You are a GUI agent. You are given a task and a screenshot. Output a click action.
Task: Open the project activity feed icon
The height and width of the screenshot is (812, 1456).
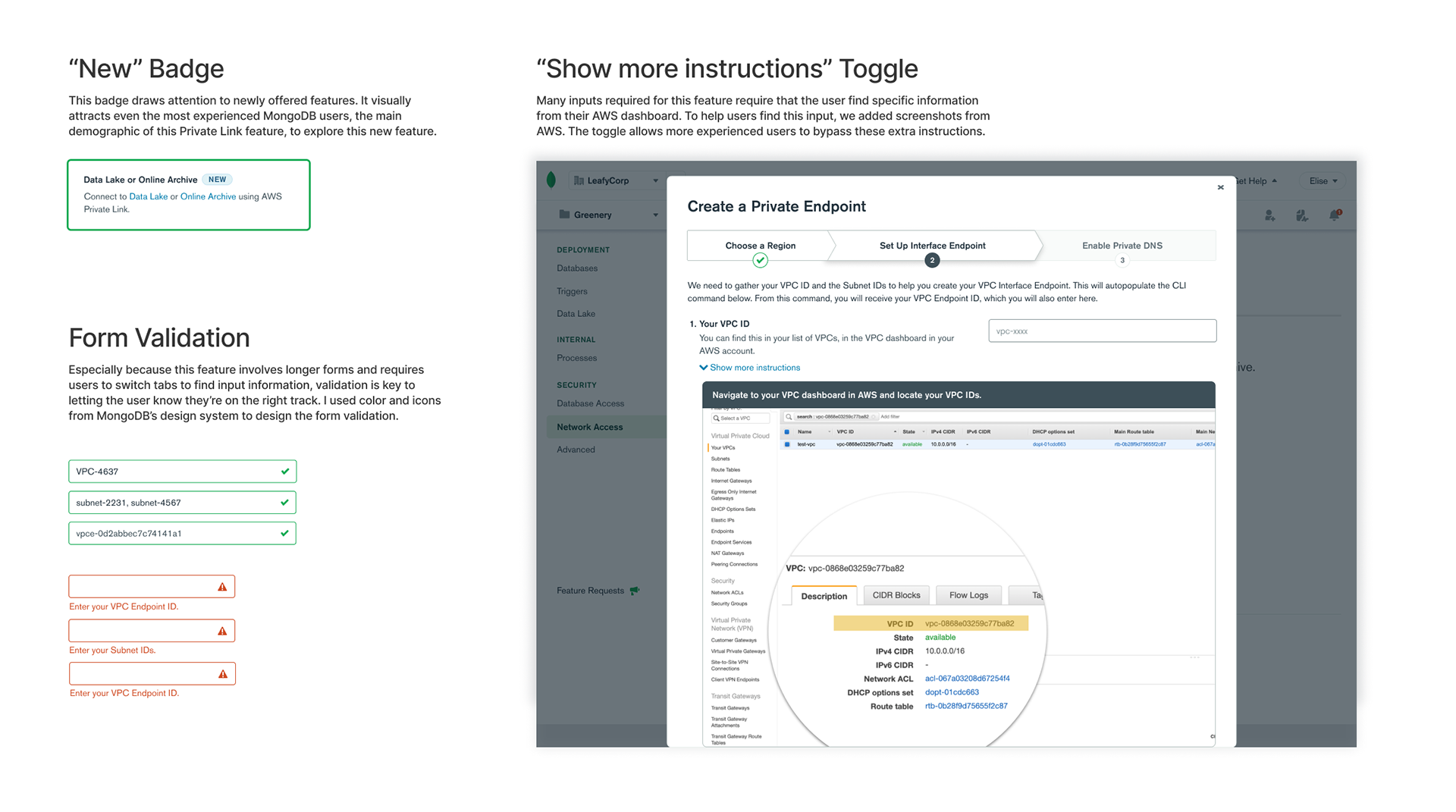pos(1301,215)
